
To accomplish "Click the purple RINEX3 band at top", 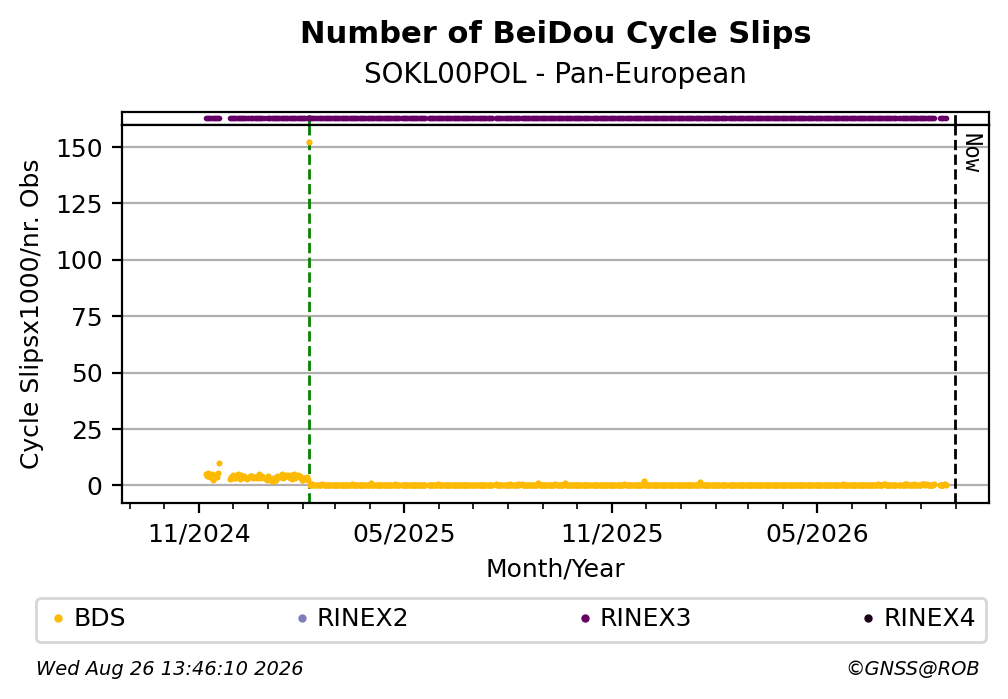I will click(x=576, y=118).
